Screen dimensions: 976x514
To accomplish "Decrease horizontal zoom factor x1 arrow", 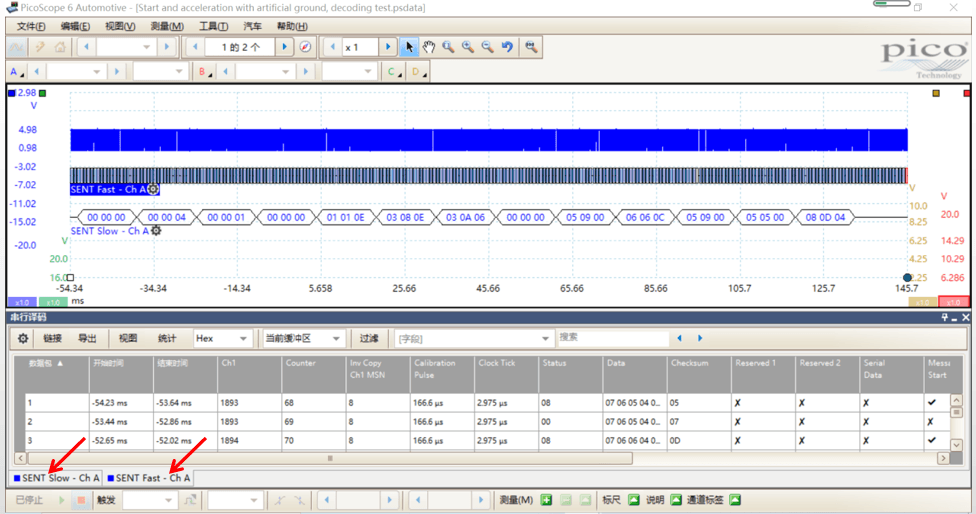I will pyautogui.click(x=332, y=47).
